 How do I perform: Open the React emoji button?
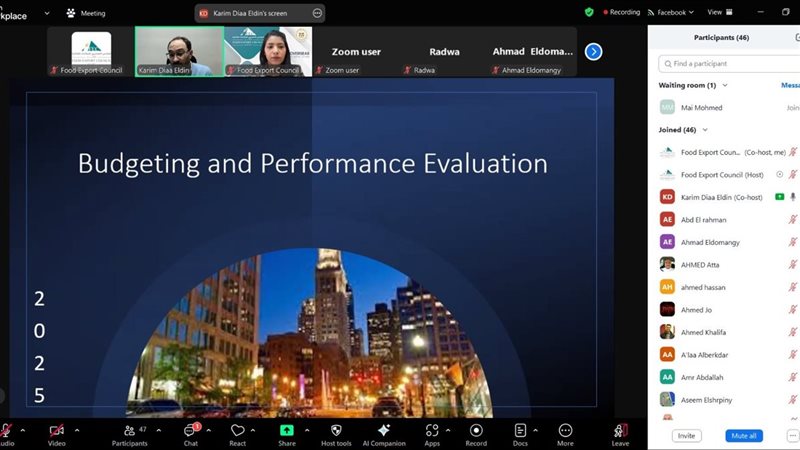(237, 435)
